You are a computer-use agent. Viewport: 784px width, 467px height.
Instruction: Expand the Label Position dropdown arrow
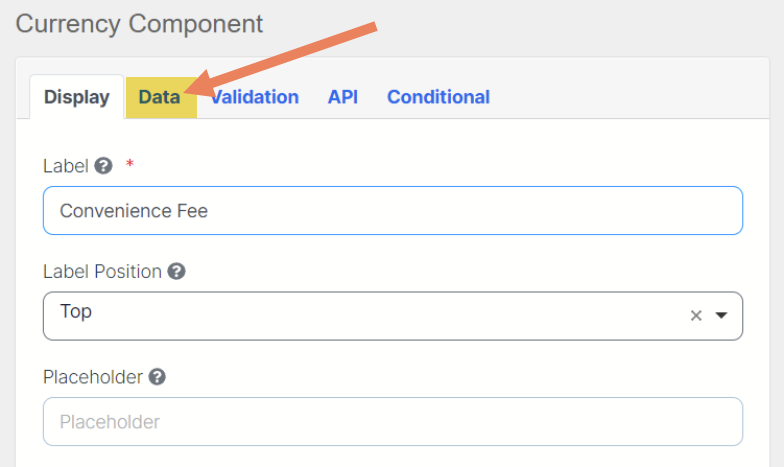(722, 316)
